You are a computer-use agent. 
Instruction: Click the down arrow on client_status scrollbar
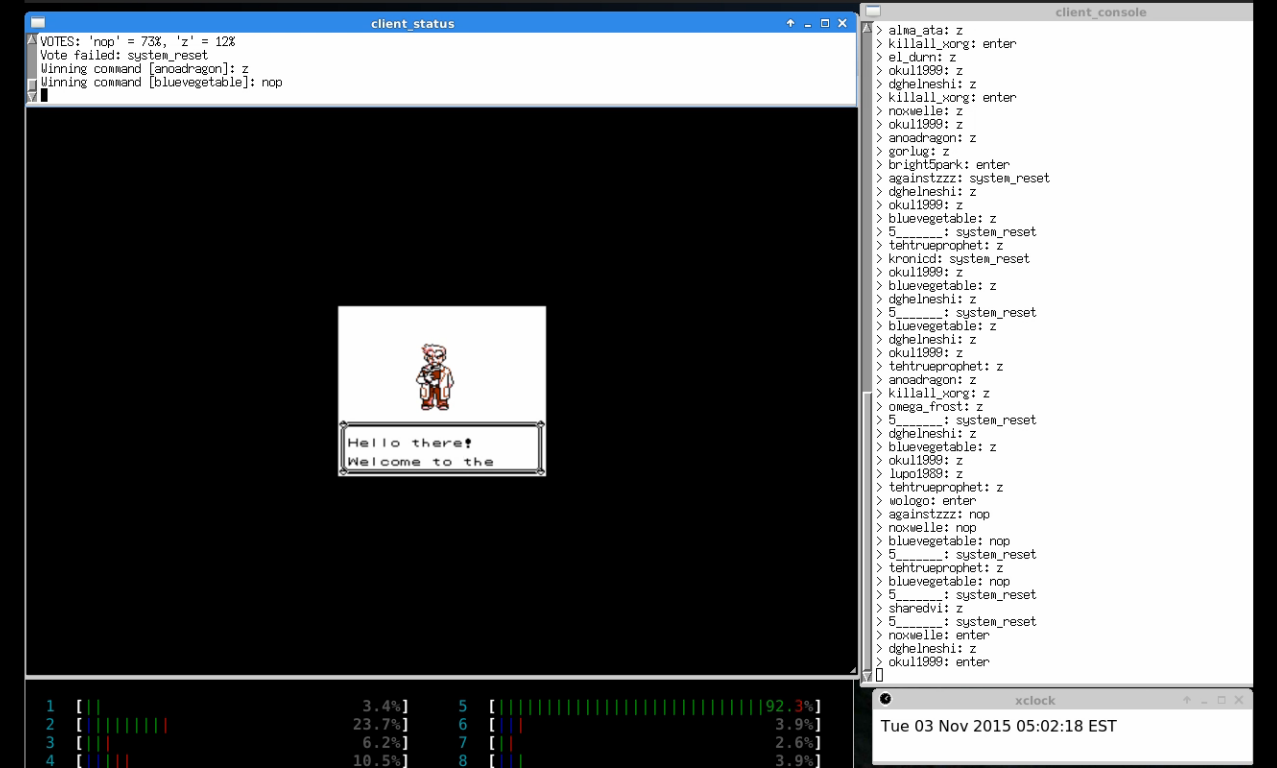[x=31, y=91]
